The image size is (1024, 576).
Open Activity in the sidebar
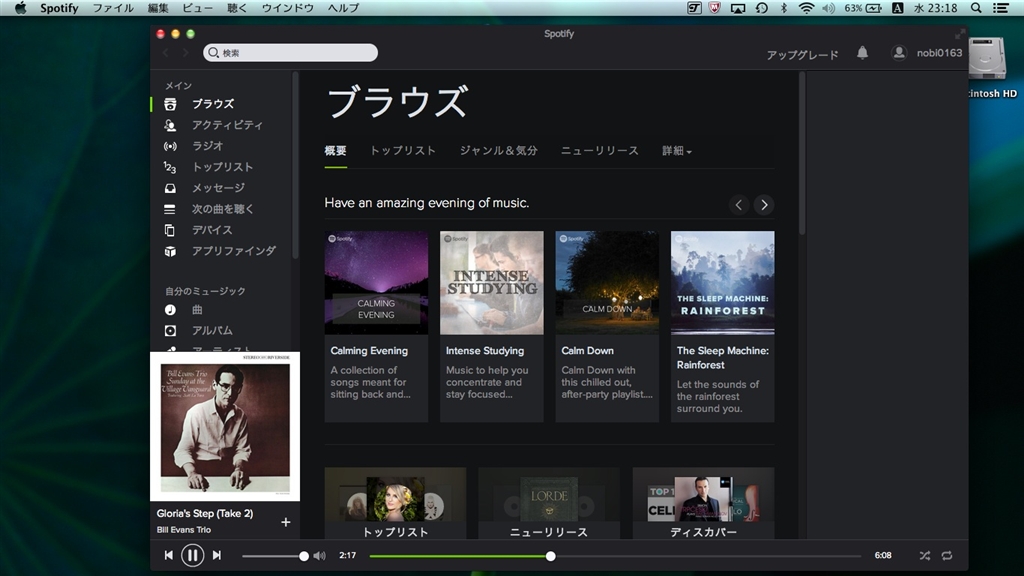226,125
